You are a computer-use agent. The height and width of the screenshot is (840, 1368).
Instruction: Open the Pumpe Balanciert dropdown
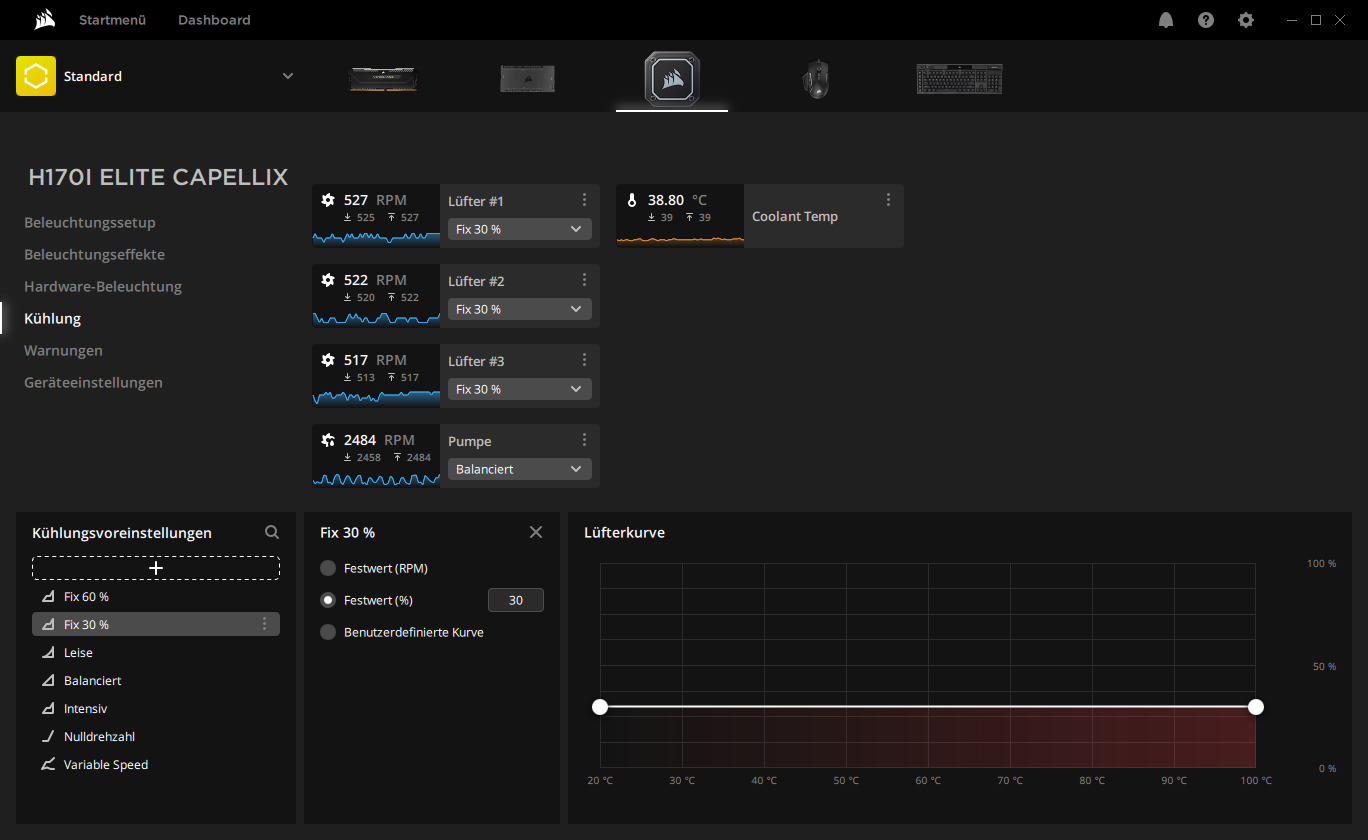click(519, 469)
